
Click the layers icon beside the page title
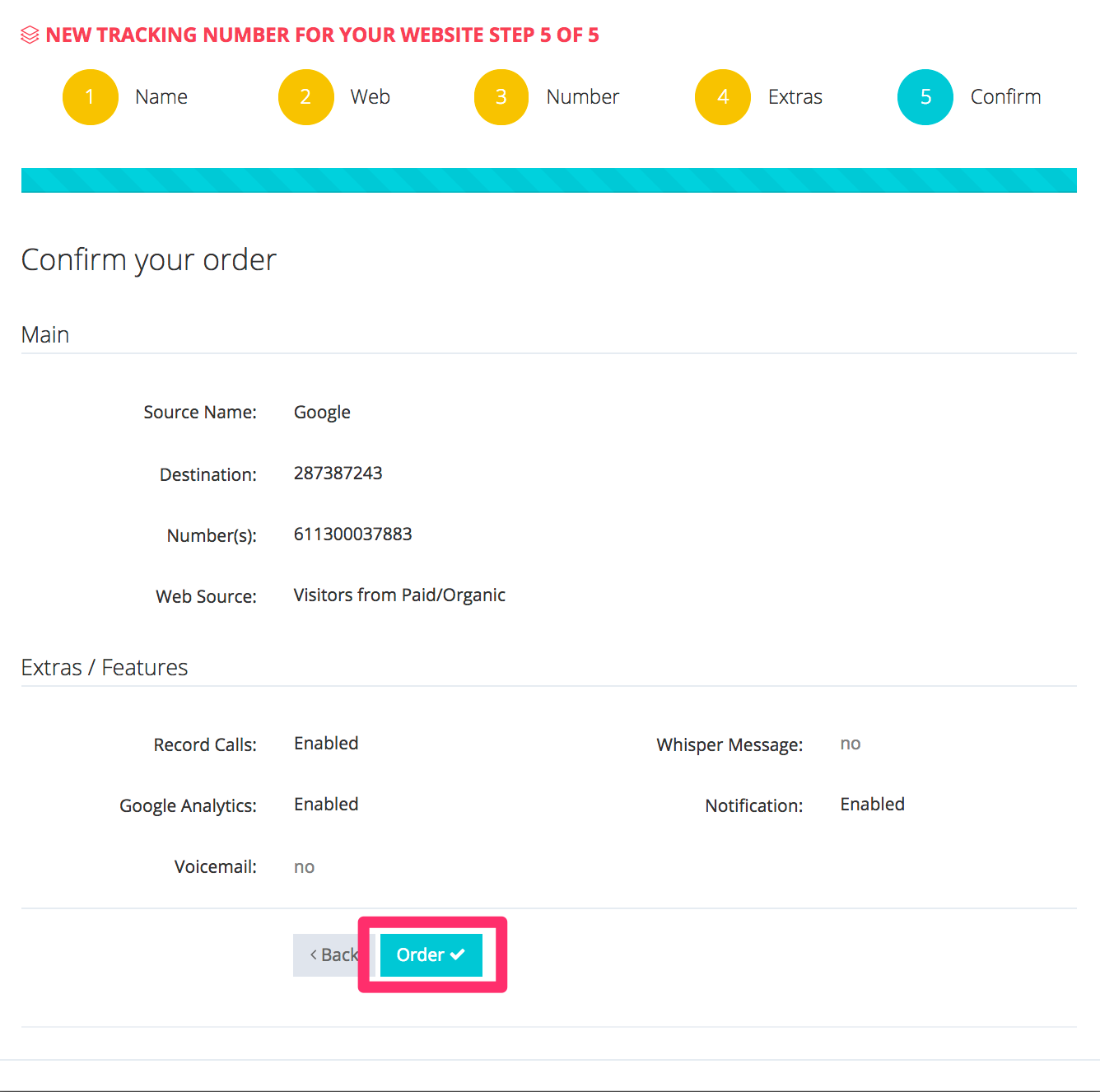click(30, 35)
